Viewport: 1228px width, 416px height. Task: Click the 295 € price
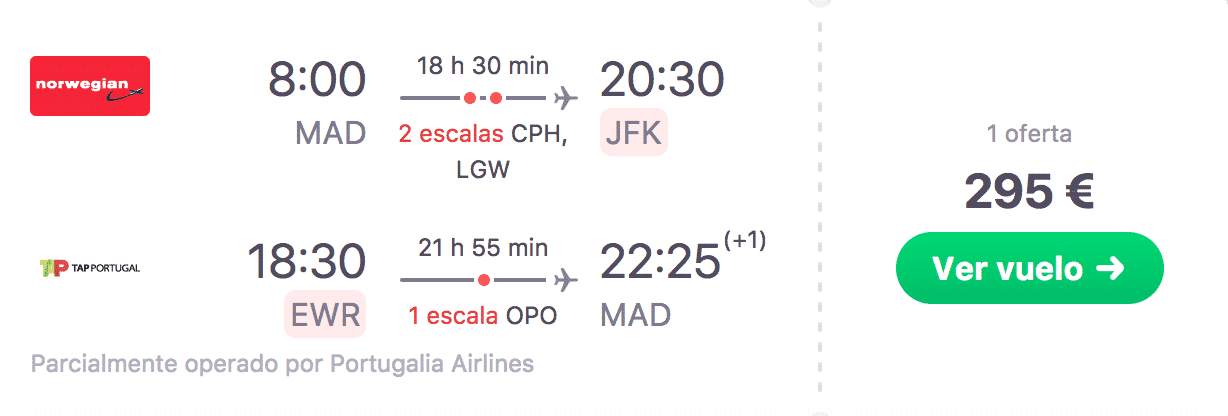(x=1029, y=191)
